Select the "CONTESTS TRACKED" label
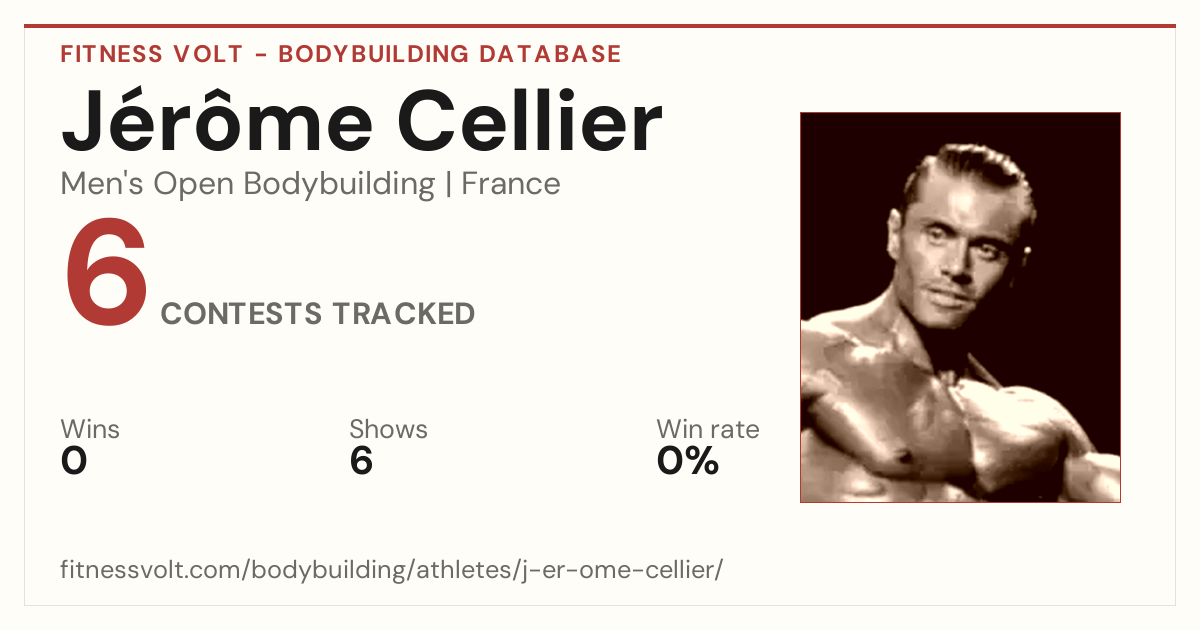This screenshot has width=1200, height=630. tap(318, 314)
